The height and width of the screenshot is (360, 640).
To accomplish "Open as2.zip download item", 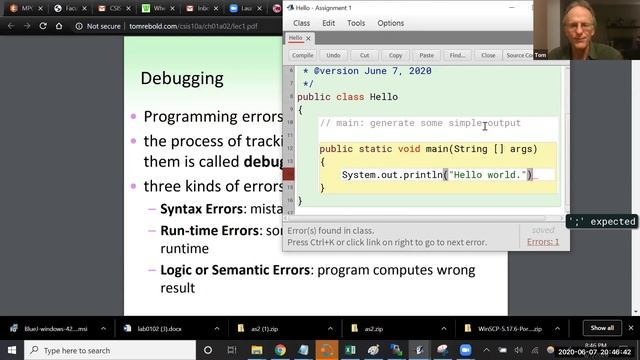I will tap(367, 329).
